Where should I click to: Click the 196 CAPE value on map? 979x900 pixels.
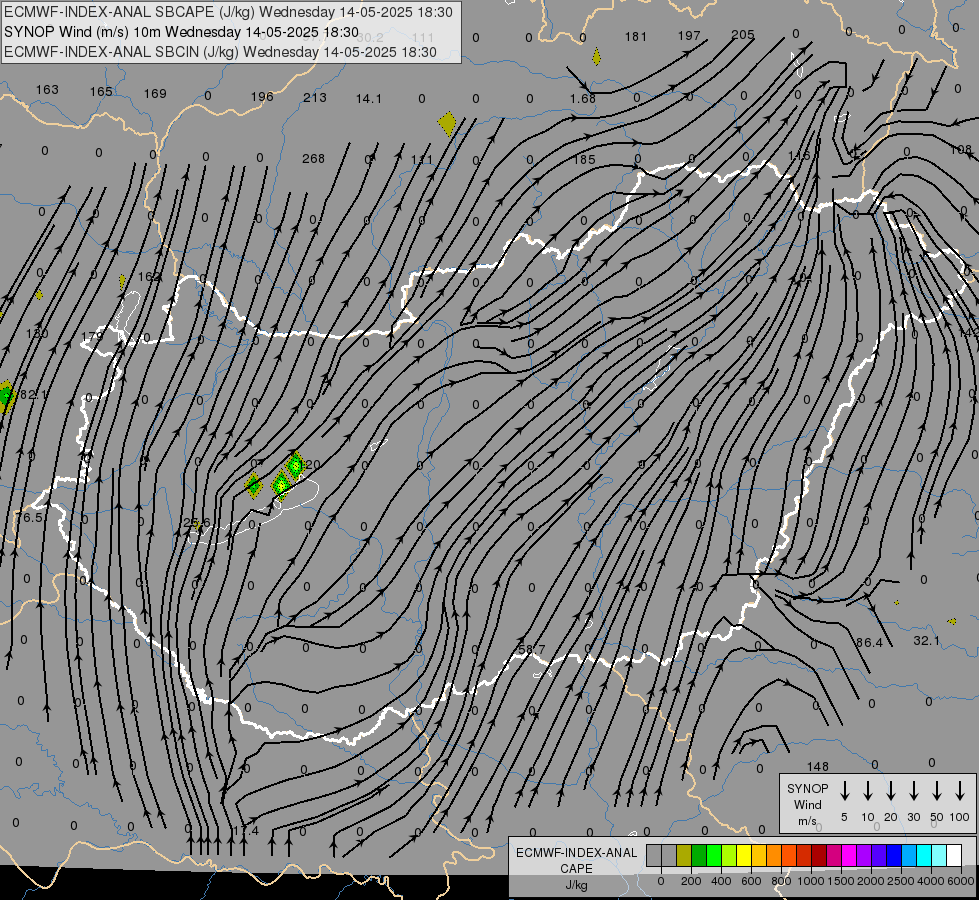pyautogui.click(x=262, y=96)
